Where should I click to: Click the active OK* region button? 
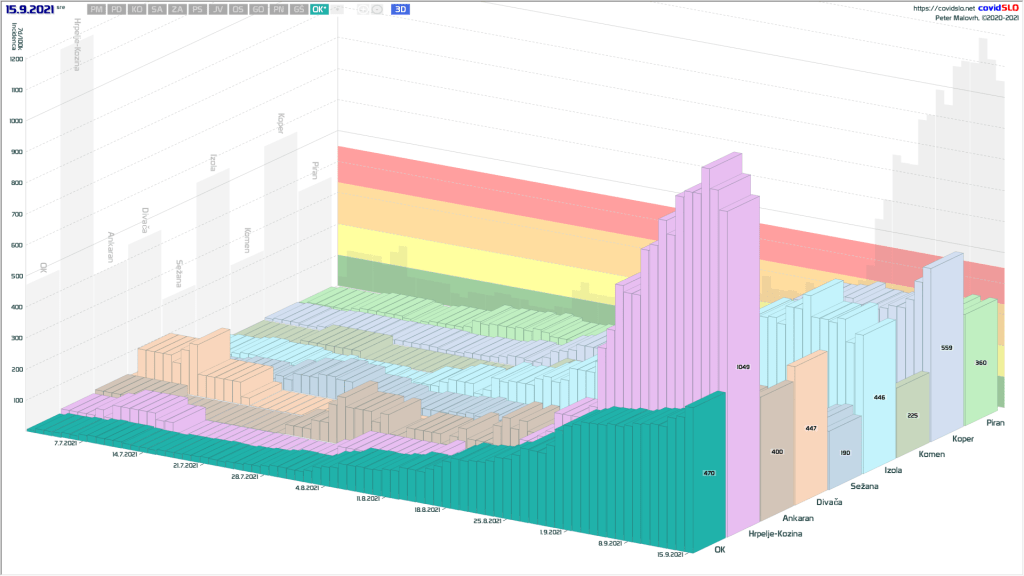coord(319,9)
